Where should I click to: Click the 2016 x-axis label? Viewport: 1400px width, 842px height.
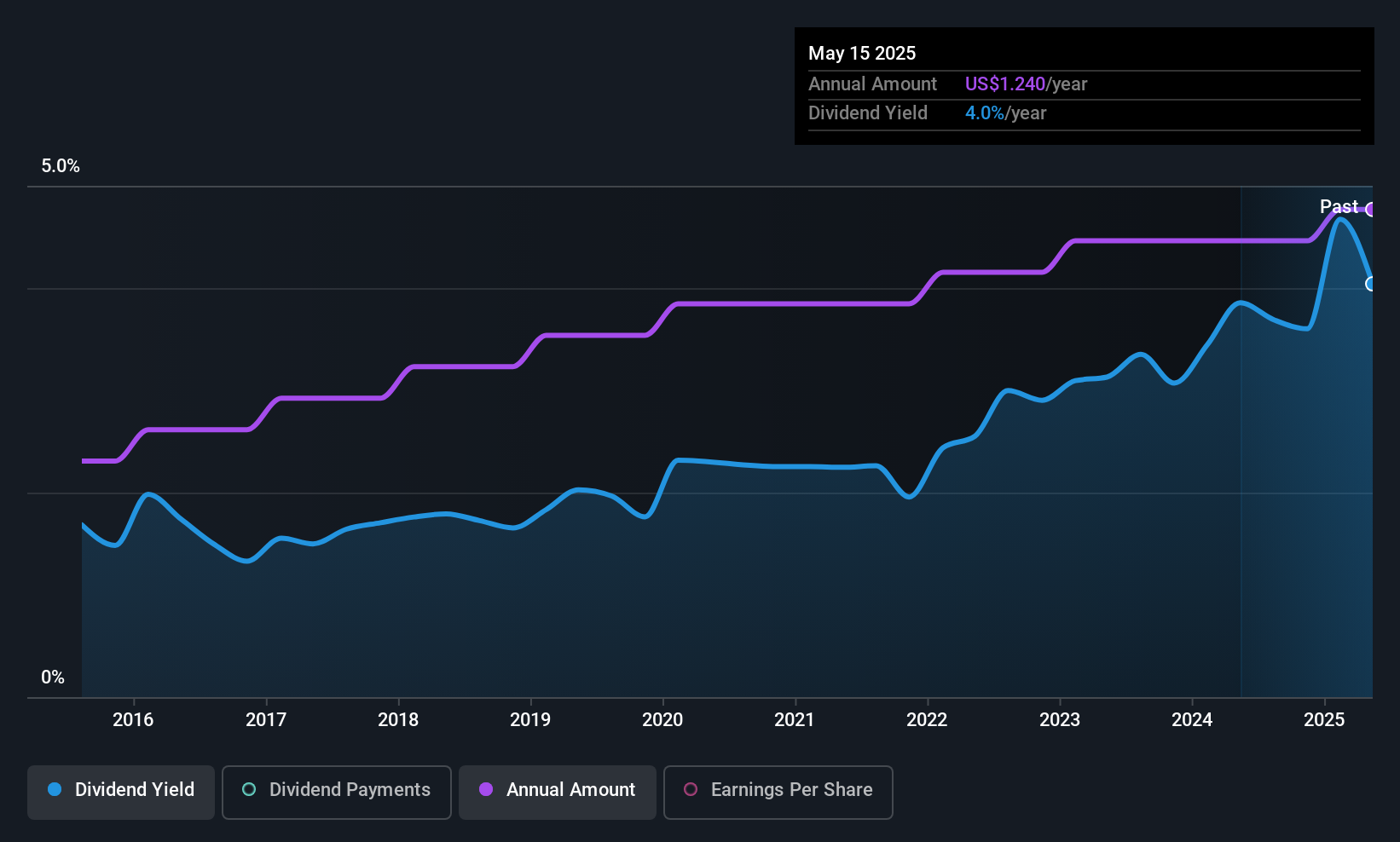[133, 719]
